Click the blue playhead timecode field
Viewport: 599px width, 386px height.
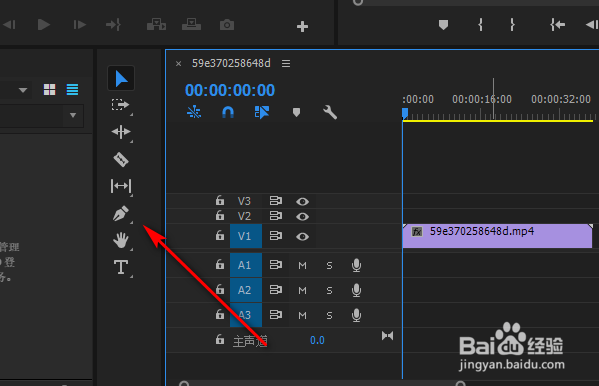(230, 91)
